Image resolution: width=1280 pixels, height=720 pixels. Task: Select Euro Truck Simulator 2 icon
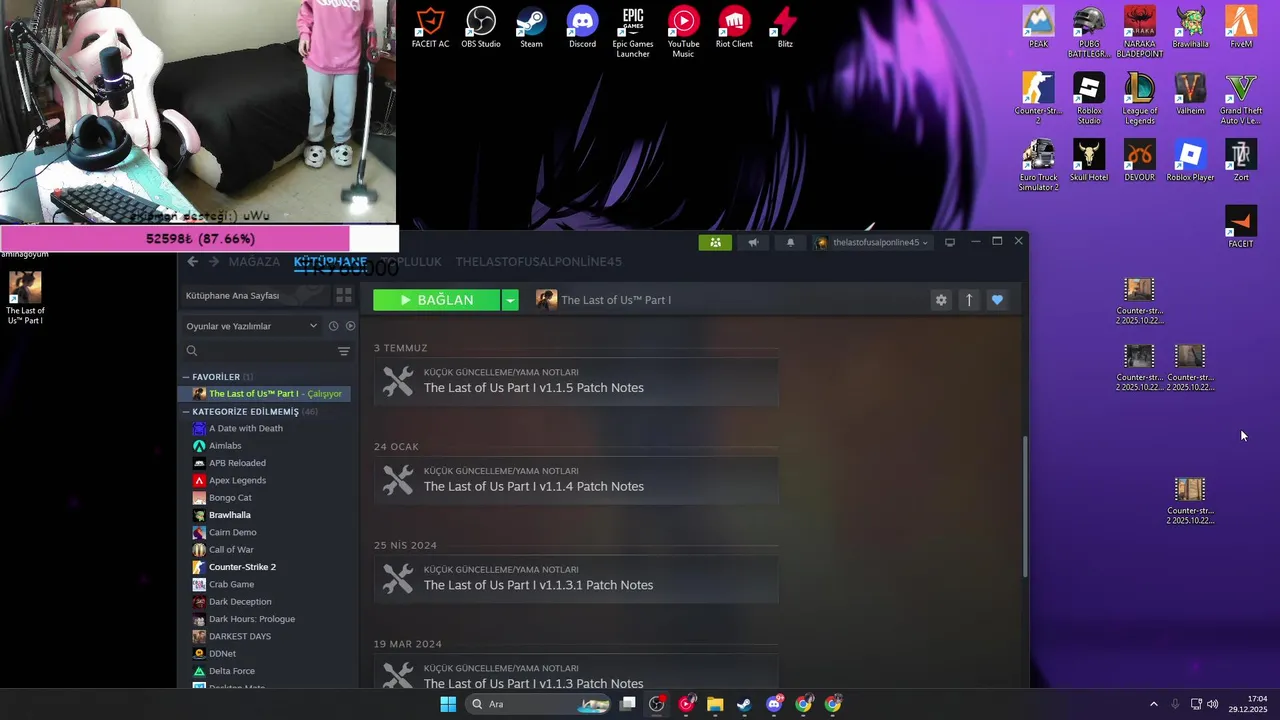click(1038, 165)
